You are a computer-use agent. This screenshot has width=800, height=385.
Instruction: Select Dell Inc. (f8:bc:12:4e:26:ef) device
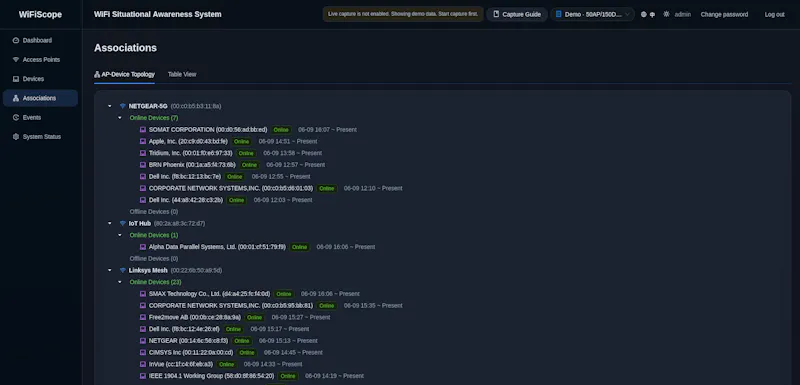pos(184,329)
